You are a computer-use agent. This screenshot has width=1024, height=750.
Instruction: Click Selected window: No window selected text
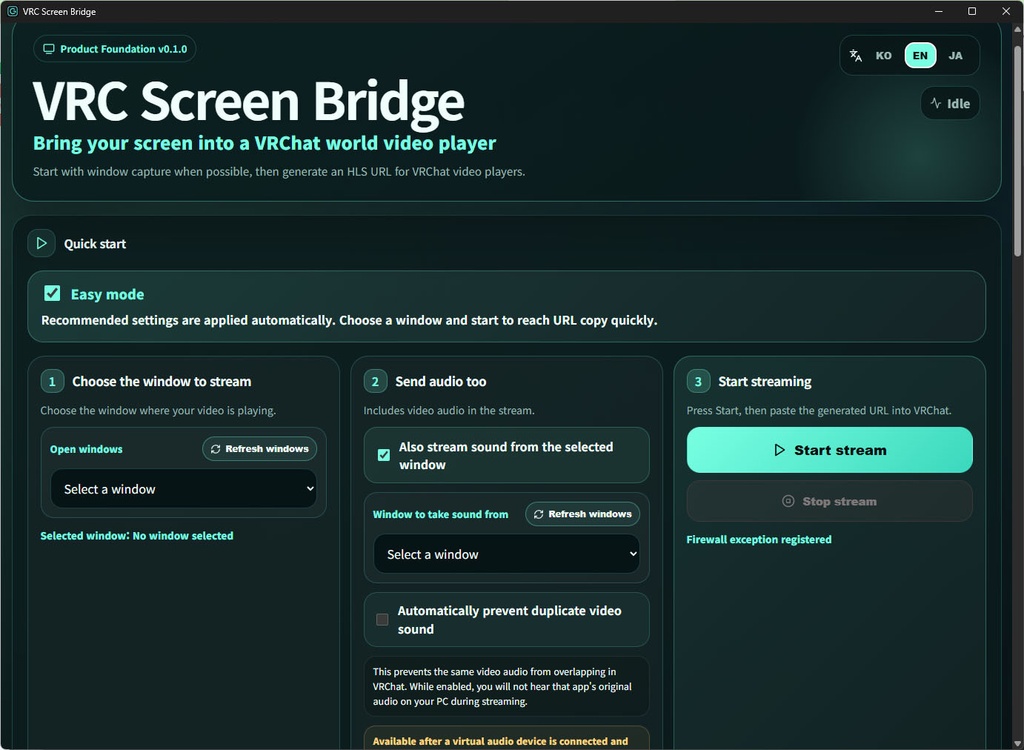point(136,536)
